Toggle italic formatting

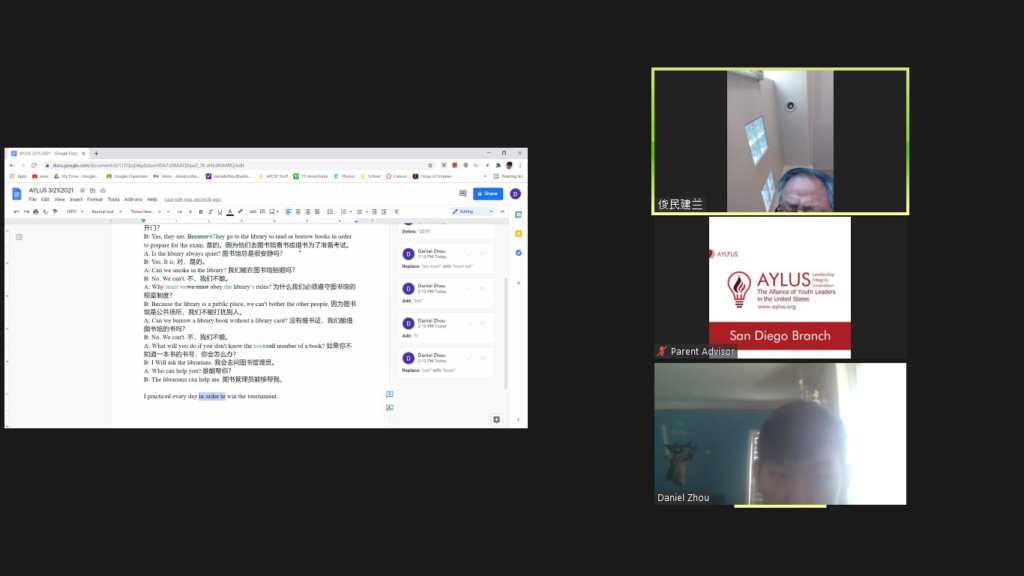click(210, 212)
